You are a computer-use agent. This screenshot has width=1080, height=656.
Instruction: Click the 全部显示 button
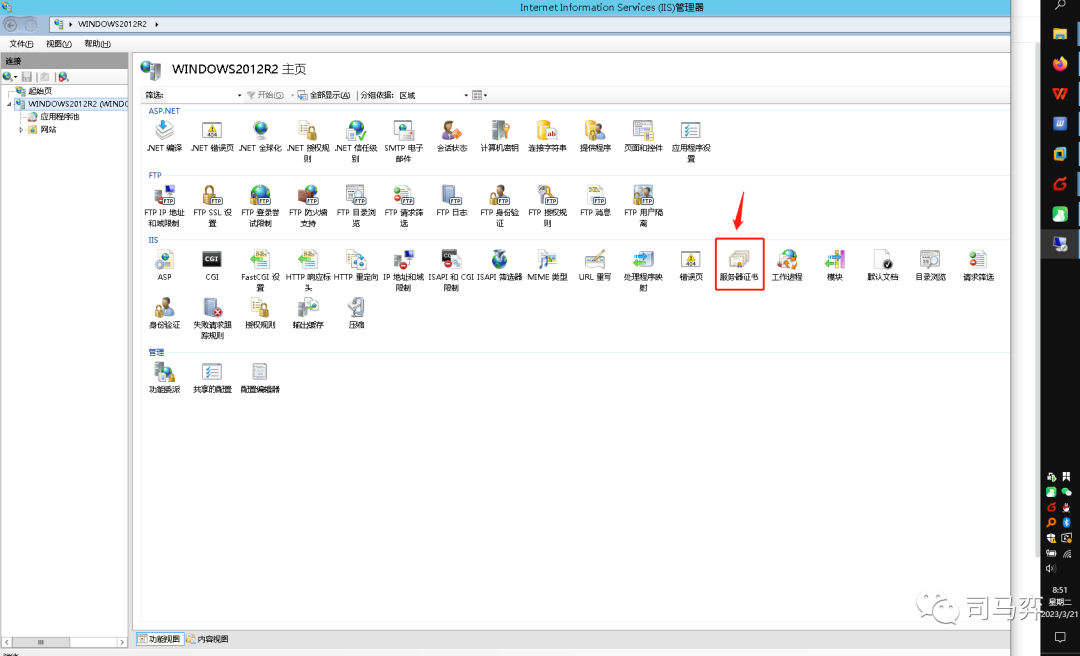tap(324, 95)
